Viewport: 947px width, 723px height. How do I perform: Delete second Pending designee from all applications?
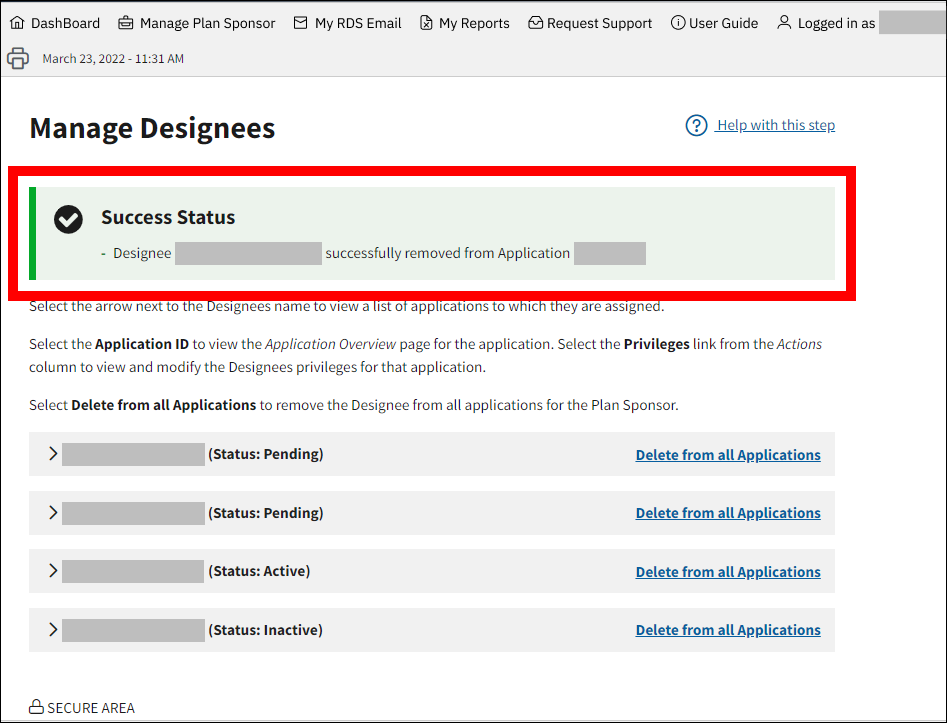click(727, 513)
